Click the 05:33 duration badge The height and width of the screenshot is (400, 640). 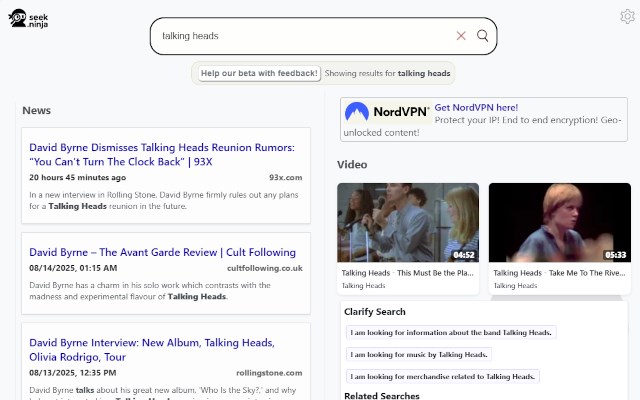(x=616, y=255)
